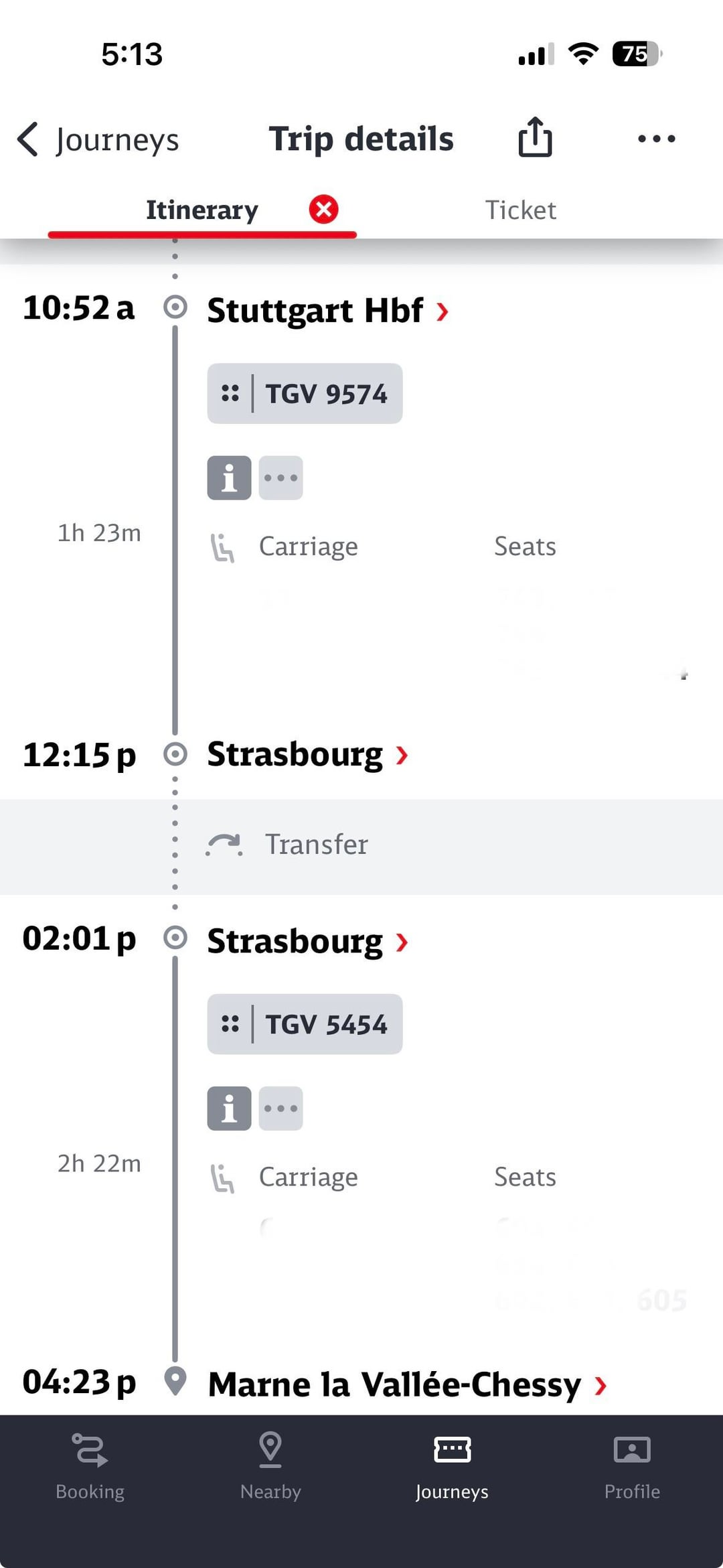Tap the share icon in header
Image resolution: width=723 pixels, height=1568 pixels.
point(535,138)
